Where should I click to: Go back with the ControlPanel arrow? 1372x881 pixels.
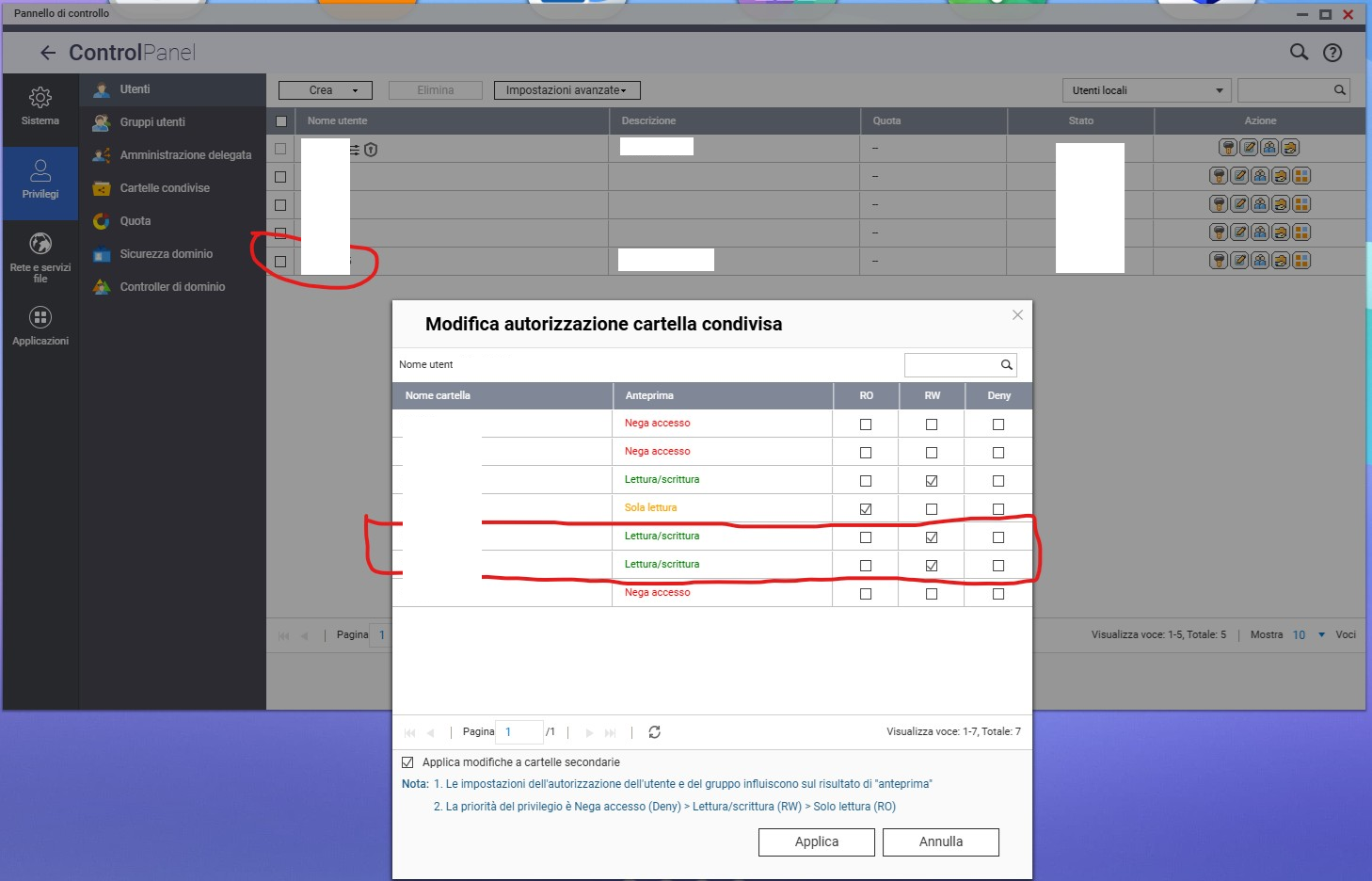[48, 53]
